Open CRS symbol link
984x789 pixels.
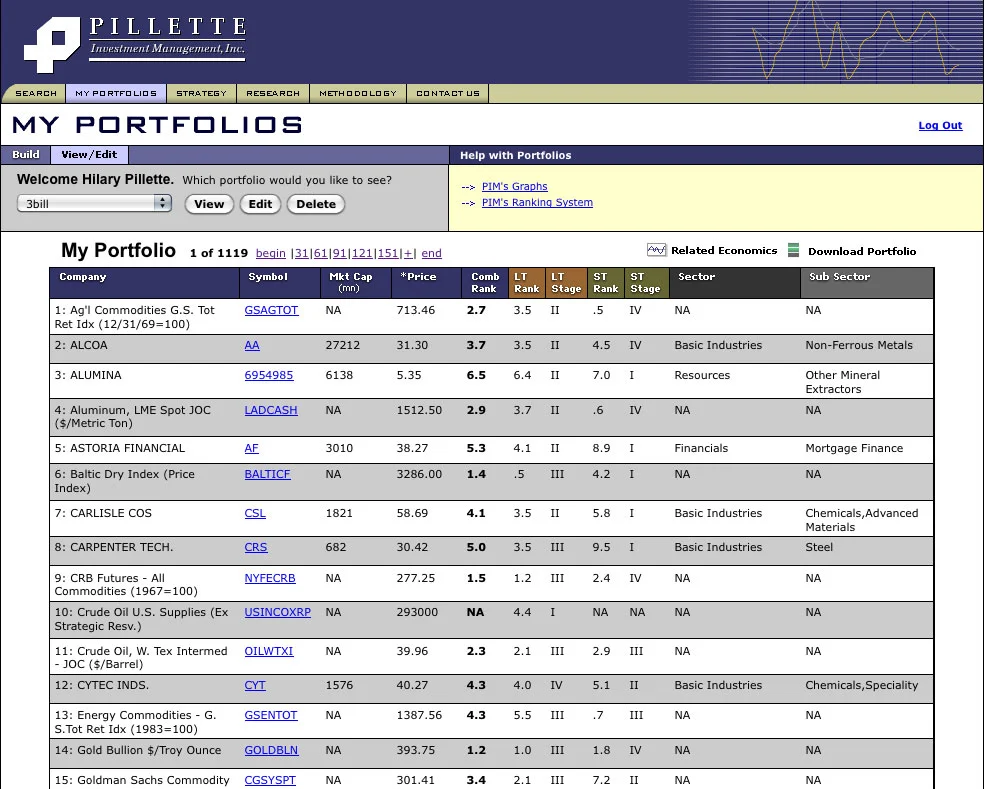click(255, 547)
